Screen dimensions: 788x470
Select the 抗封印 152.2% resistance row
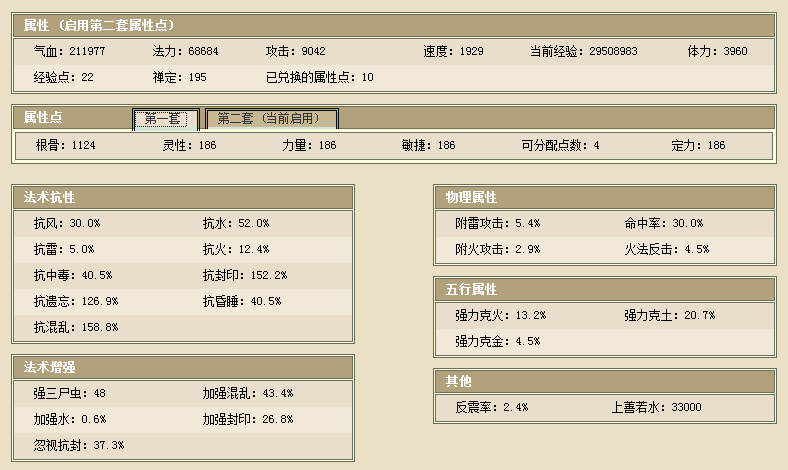[x=245, y=275]
